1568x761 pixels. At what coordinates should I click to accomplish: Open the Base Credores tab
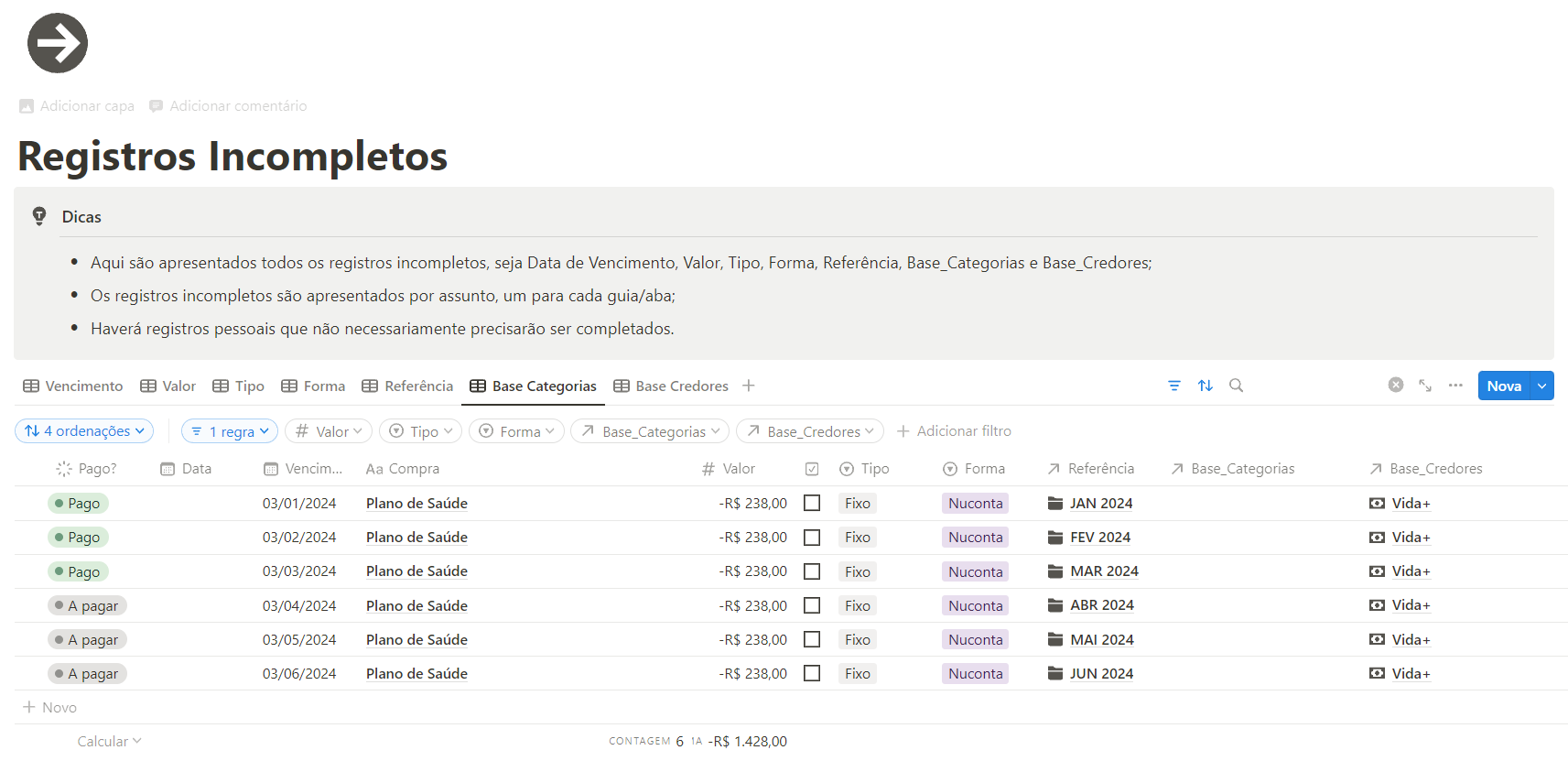671,386
